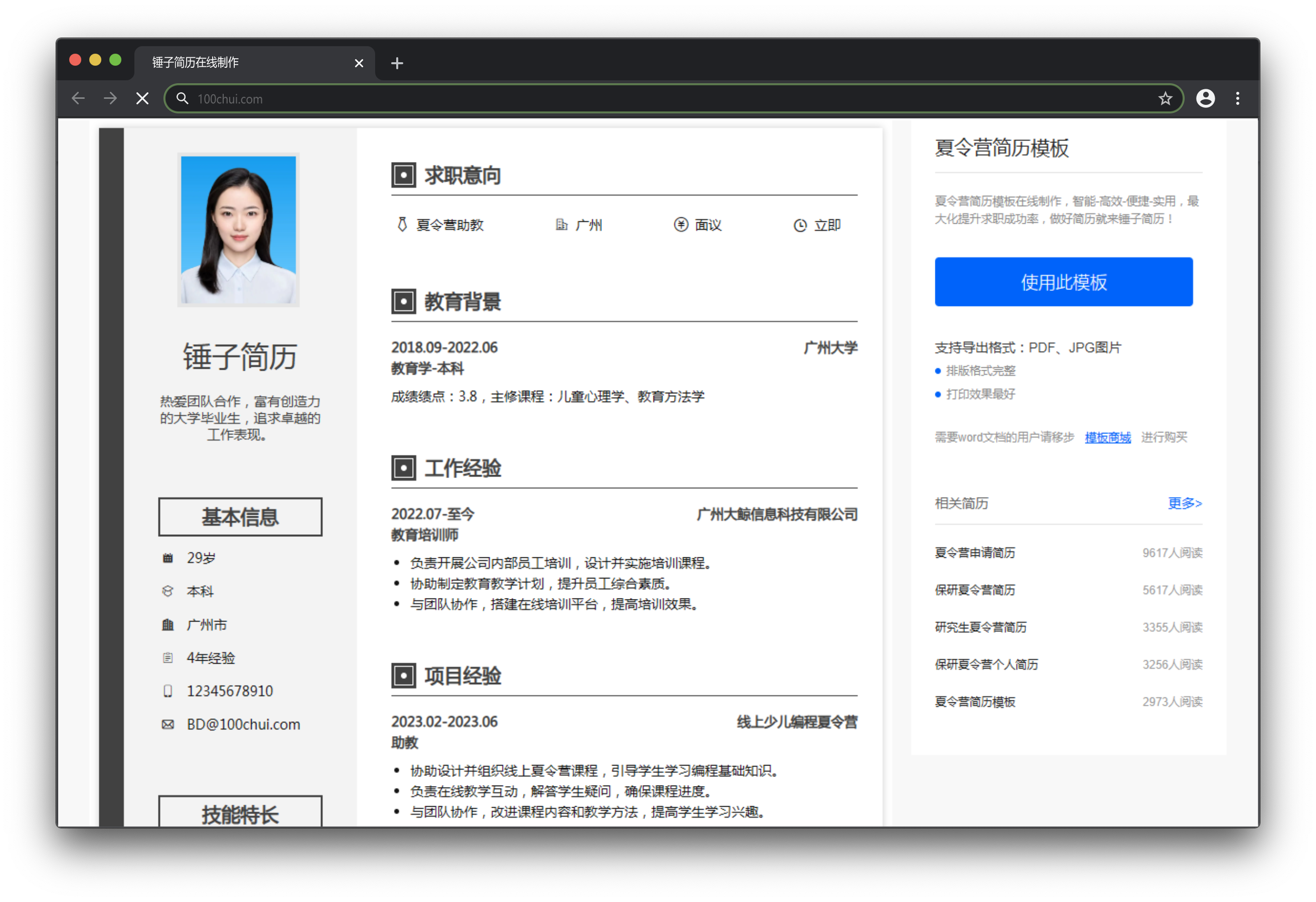This screenshot has width=1316, height=902.
Task: Click the calendar icon beside 29岁
Action: click(x=168, y=559)
